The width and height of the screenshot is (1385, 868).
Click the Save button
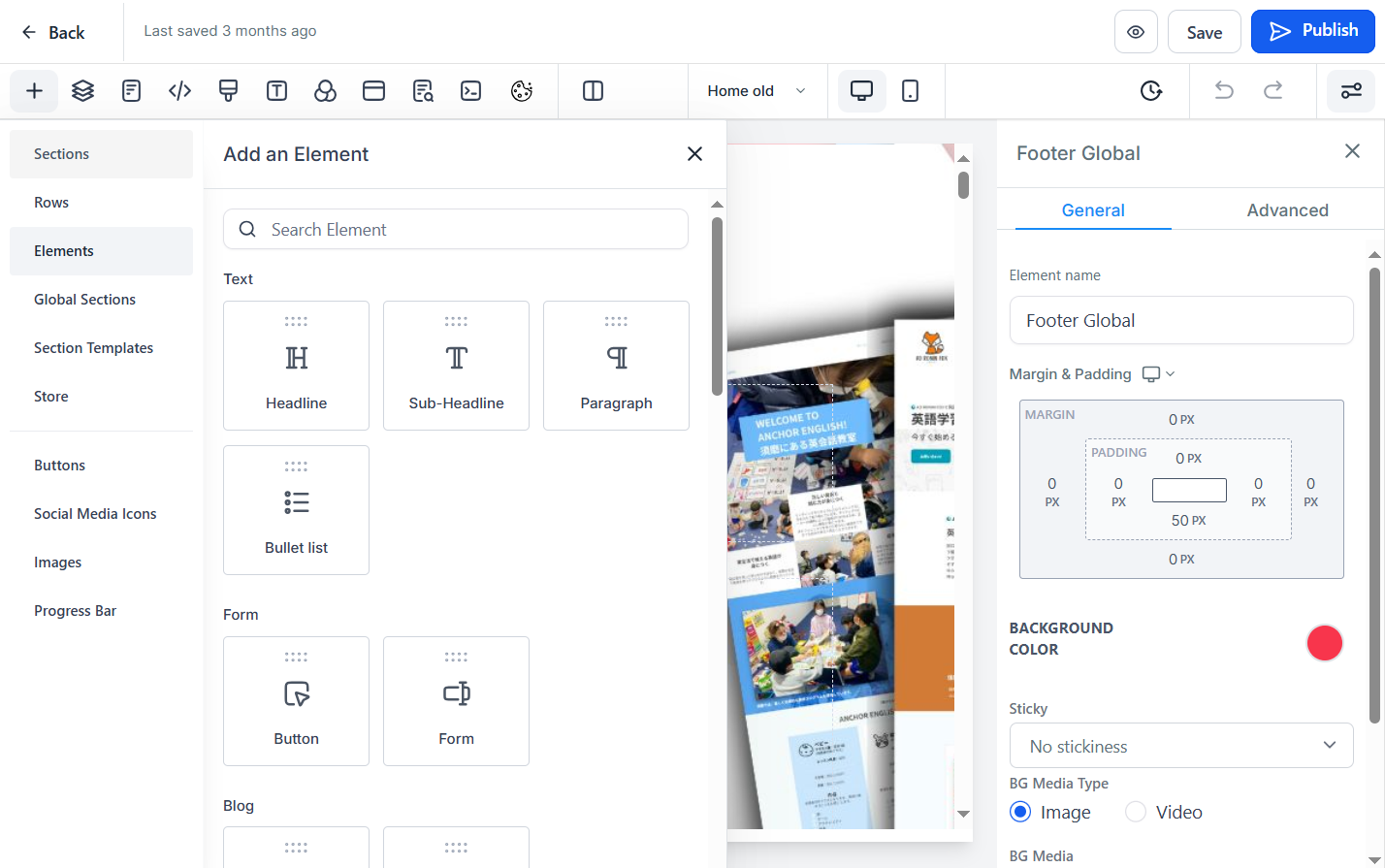[x=1205, y=32]
